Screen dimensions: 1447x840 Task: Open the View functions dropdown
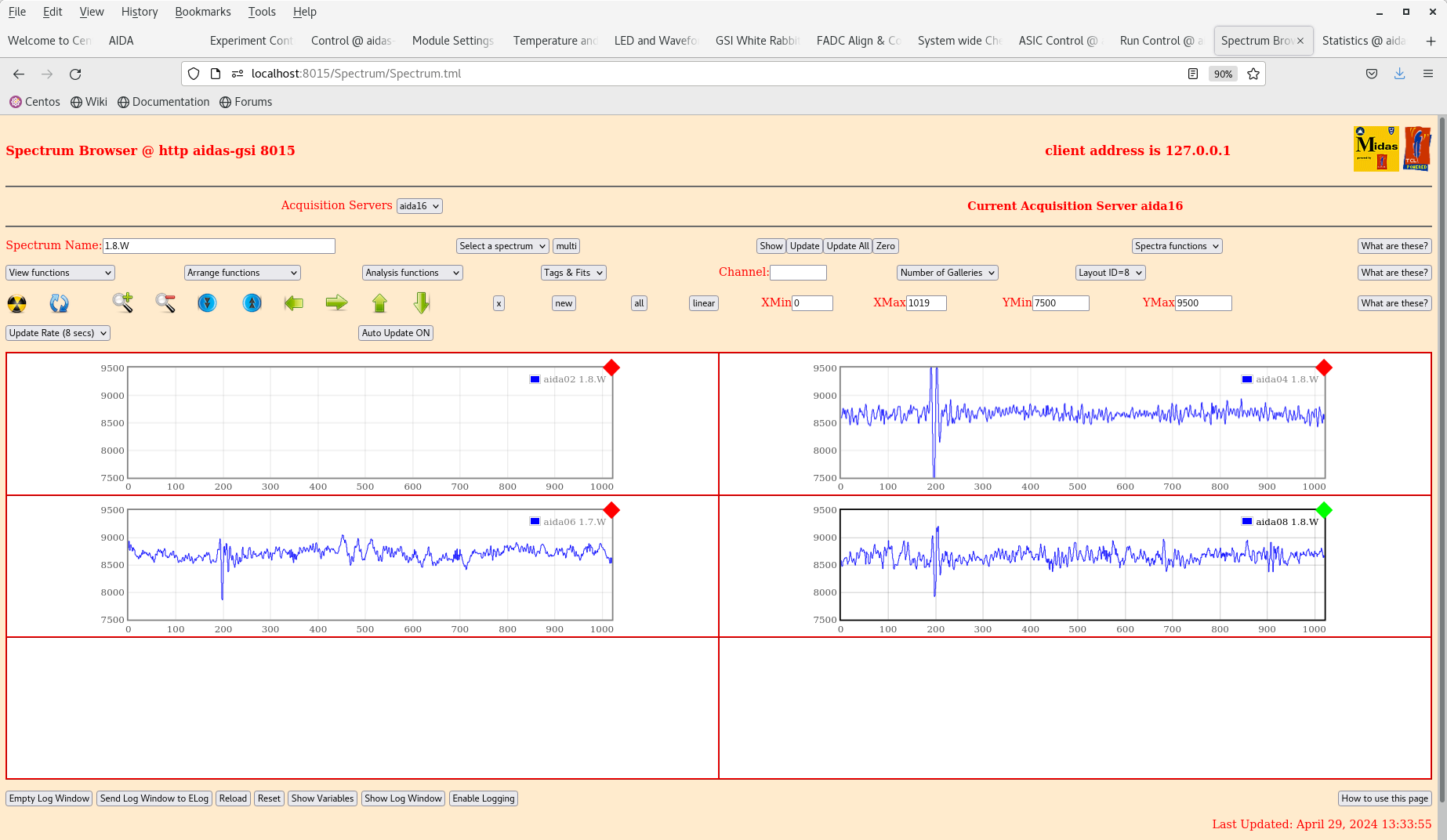coord(60,273)
